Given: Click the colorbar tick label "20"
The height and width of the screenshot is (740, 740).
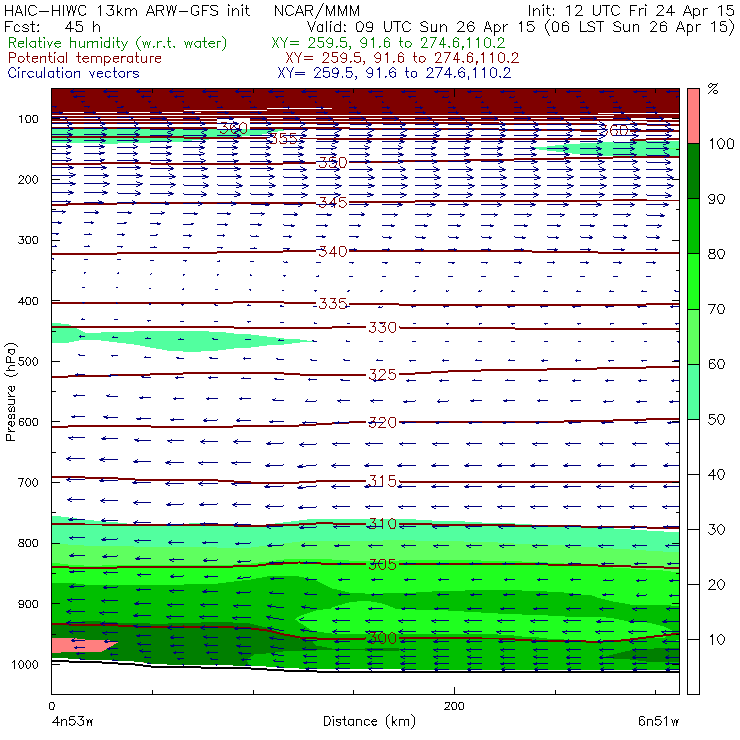Looking at the screenshot, I should pos(716,585).
